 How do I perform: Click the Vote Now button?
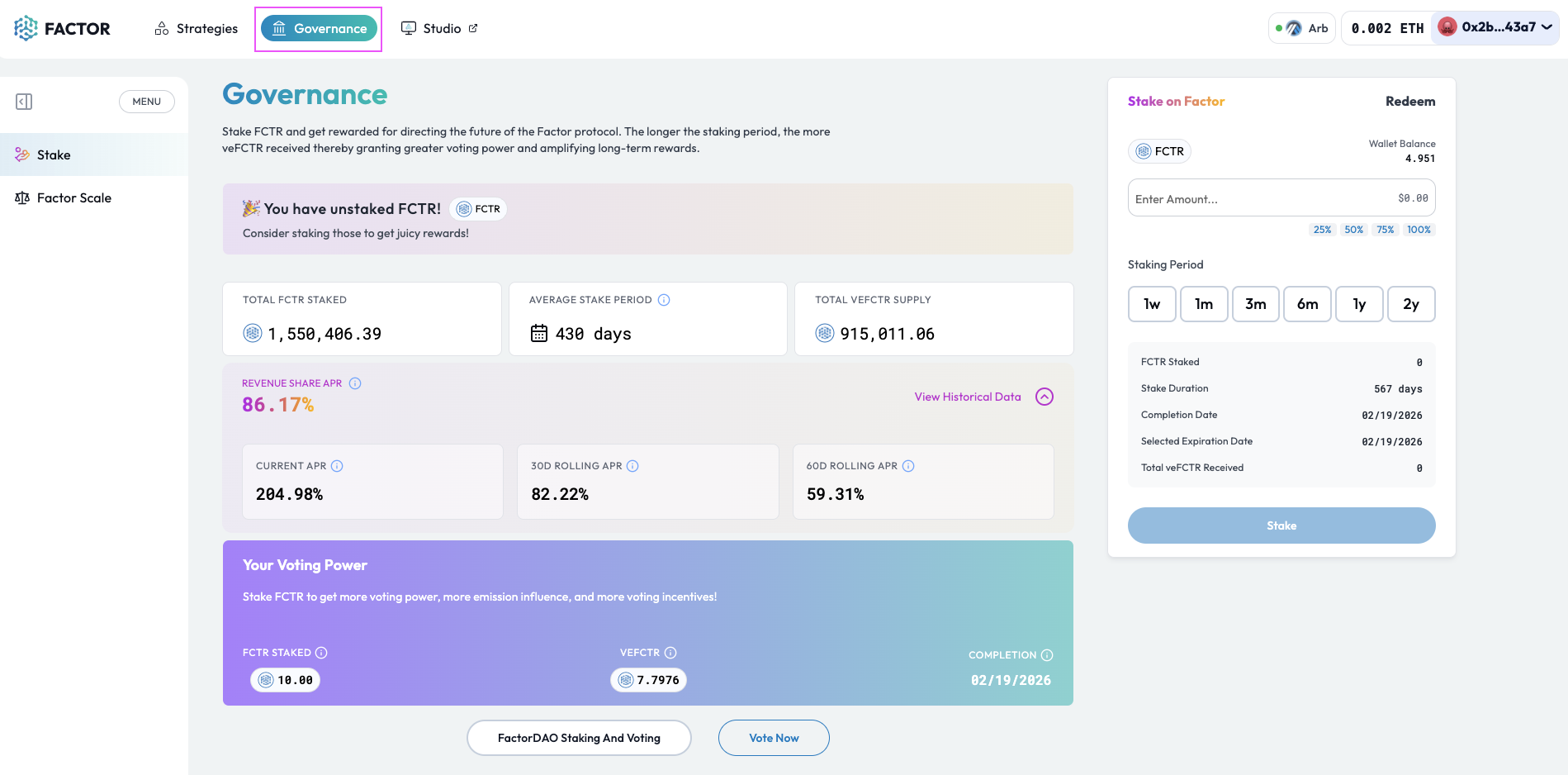(774, 738)
